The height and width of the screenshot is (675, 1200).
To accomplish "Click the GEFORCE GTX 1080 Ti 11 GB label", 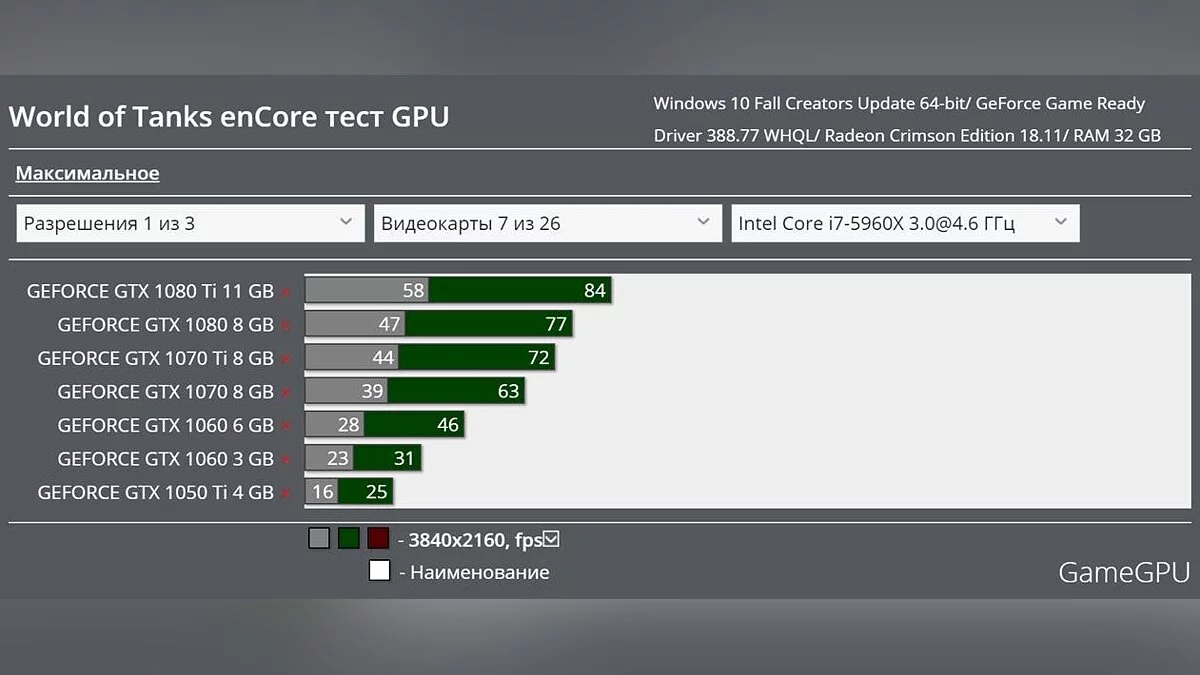I will pyautogui.click(x=150, y=292).
